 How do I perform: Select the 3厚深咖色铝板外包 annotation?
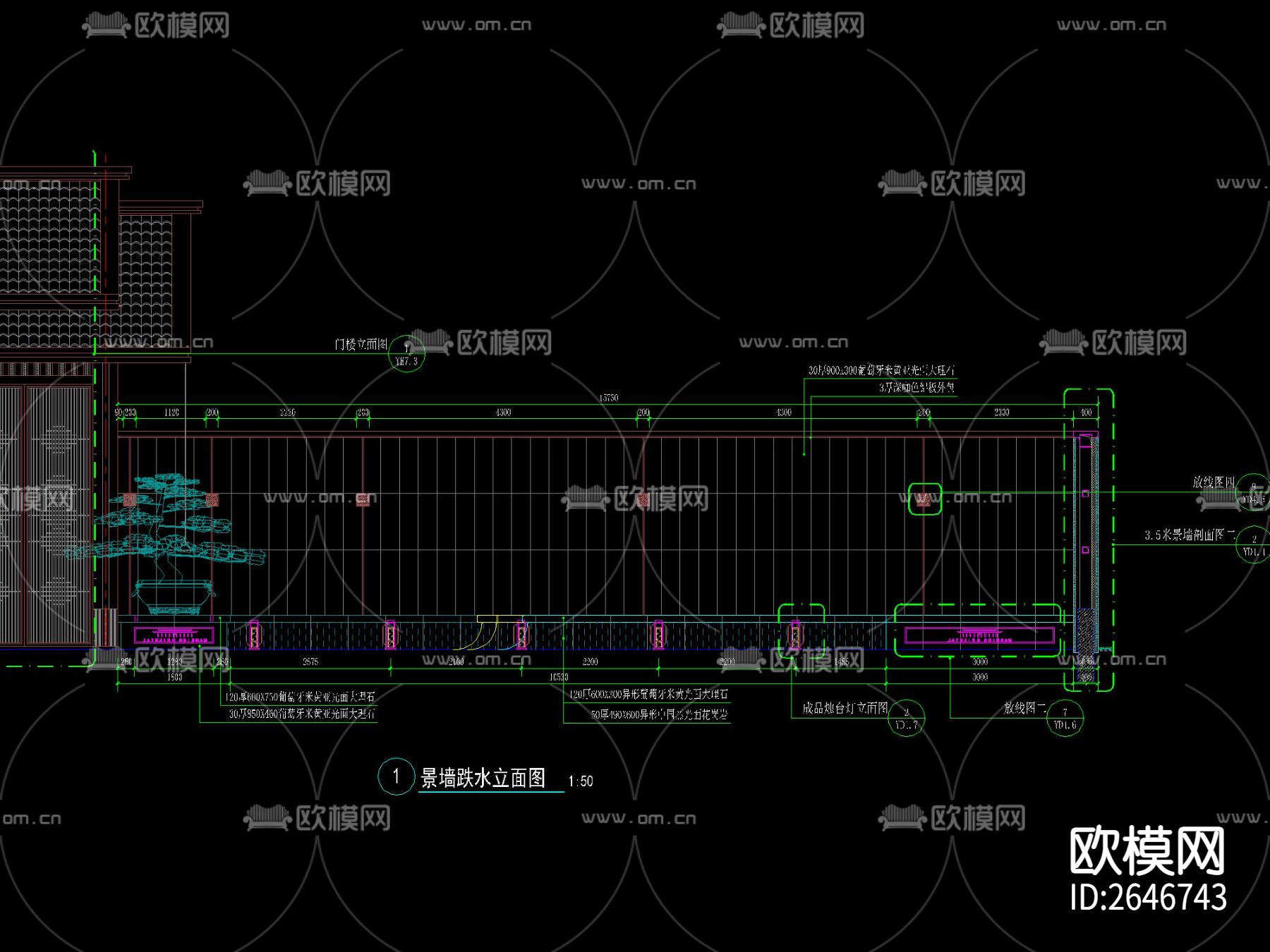click(x=917, y=388)
